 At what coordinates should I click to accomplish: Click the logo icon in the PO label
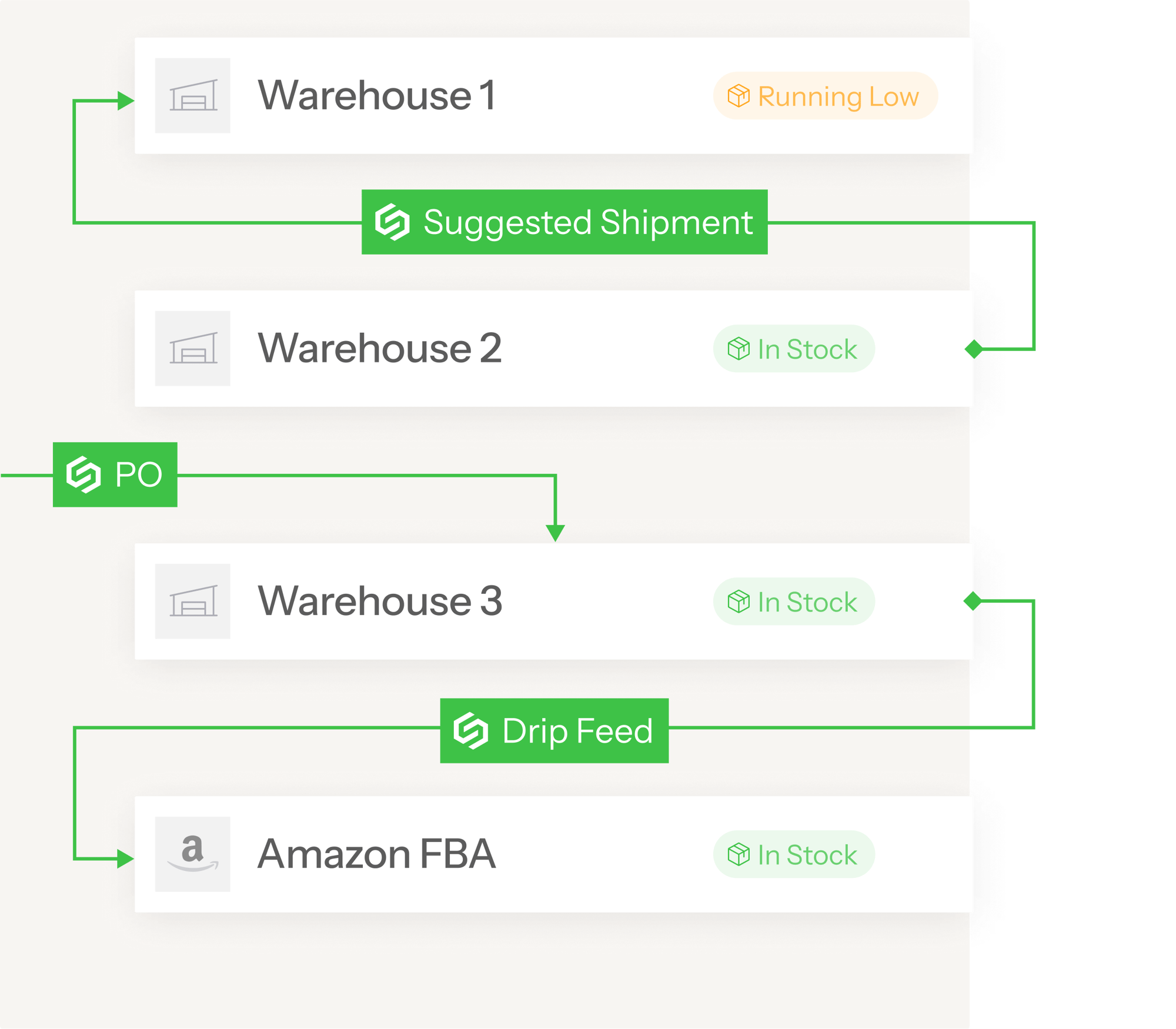coord(83,475)
